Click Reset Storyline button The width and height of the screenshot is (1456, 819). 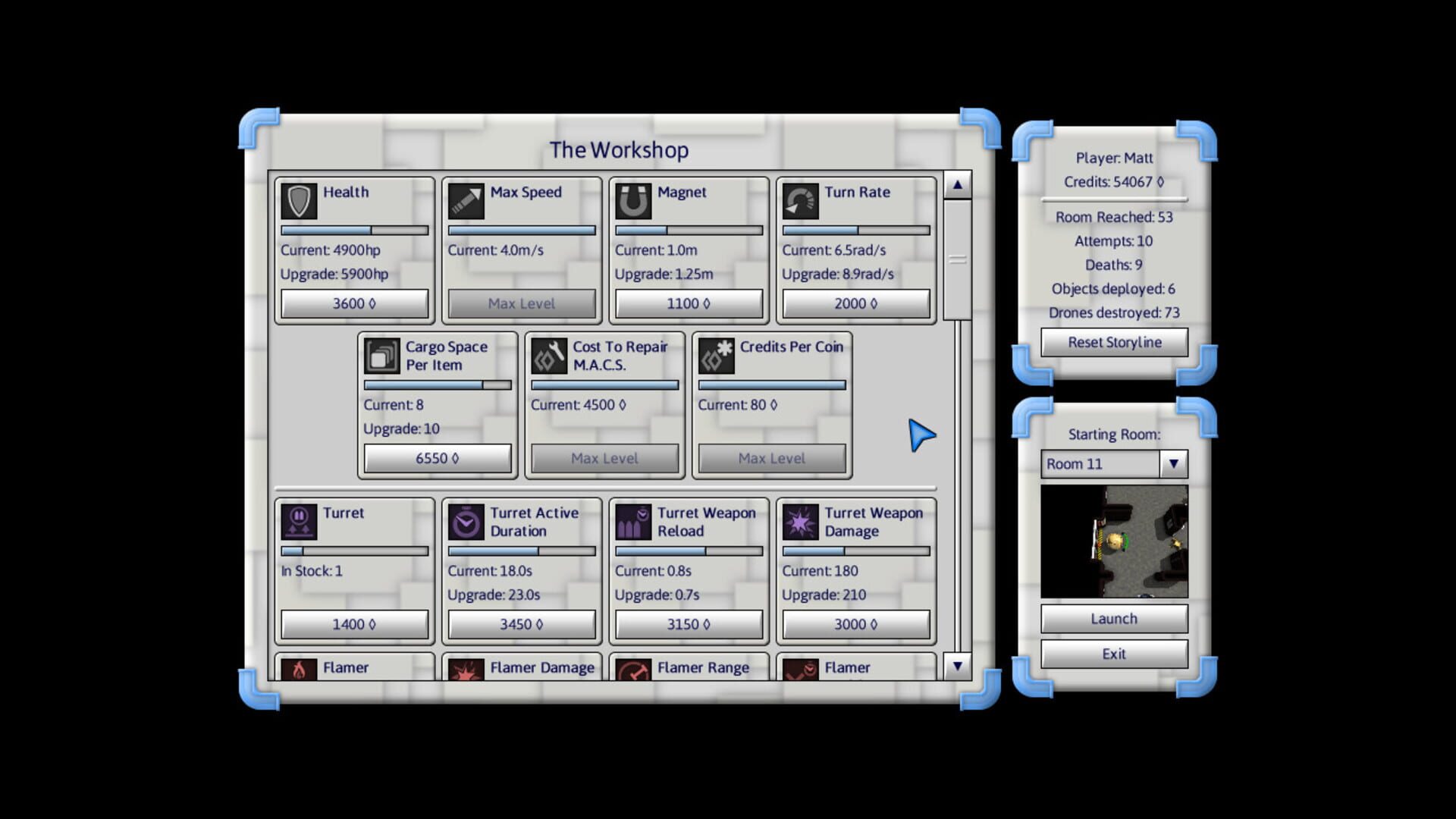pyautogui.click(x=1114, y=342)
